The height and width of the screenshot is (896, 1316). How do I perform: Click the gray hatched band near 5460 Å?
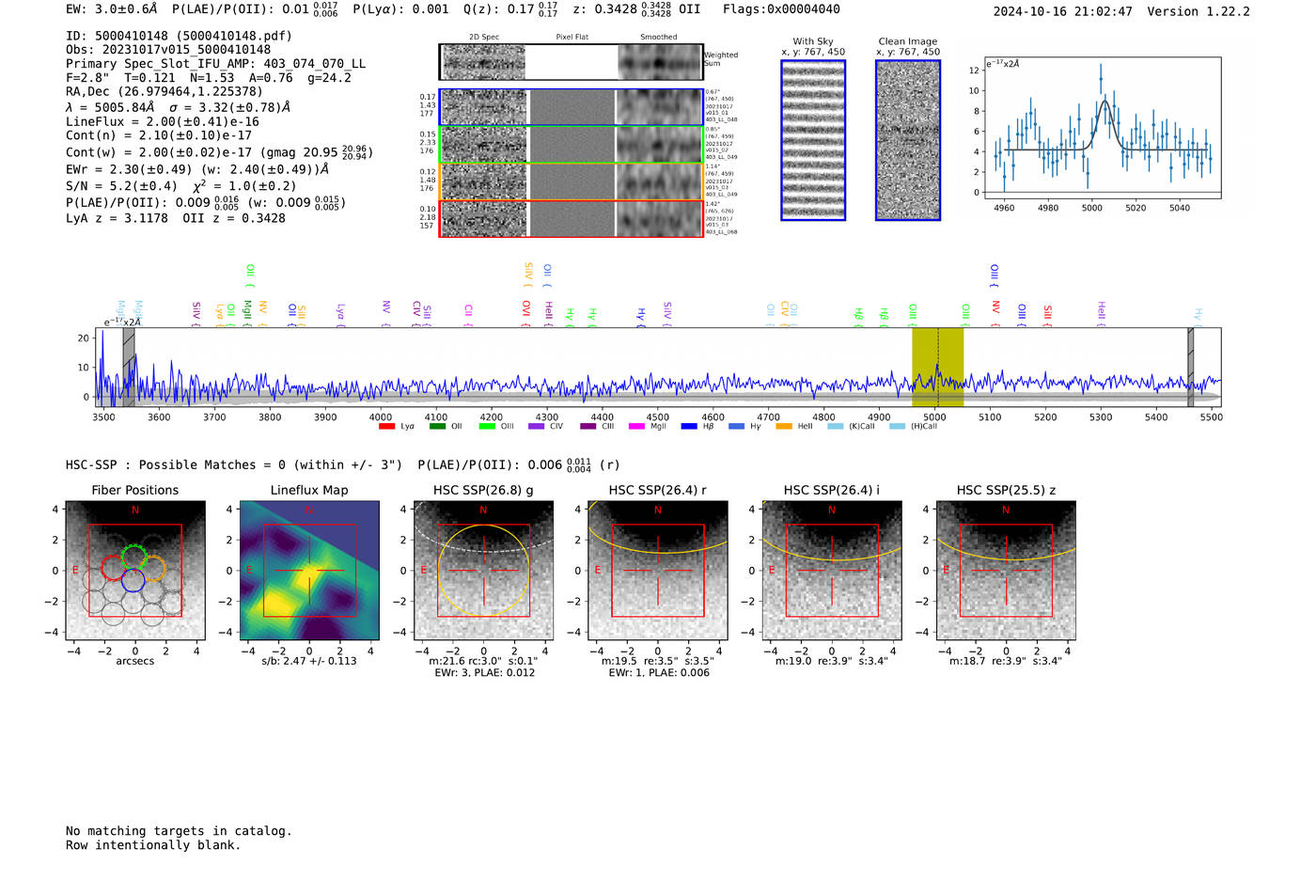click(x=1190, y=367)
